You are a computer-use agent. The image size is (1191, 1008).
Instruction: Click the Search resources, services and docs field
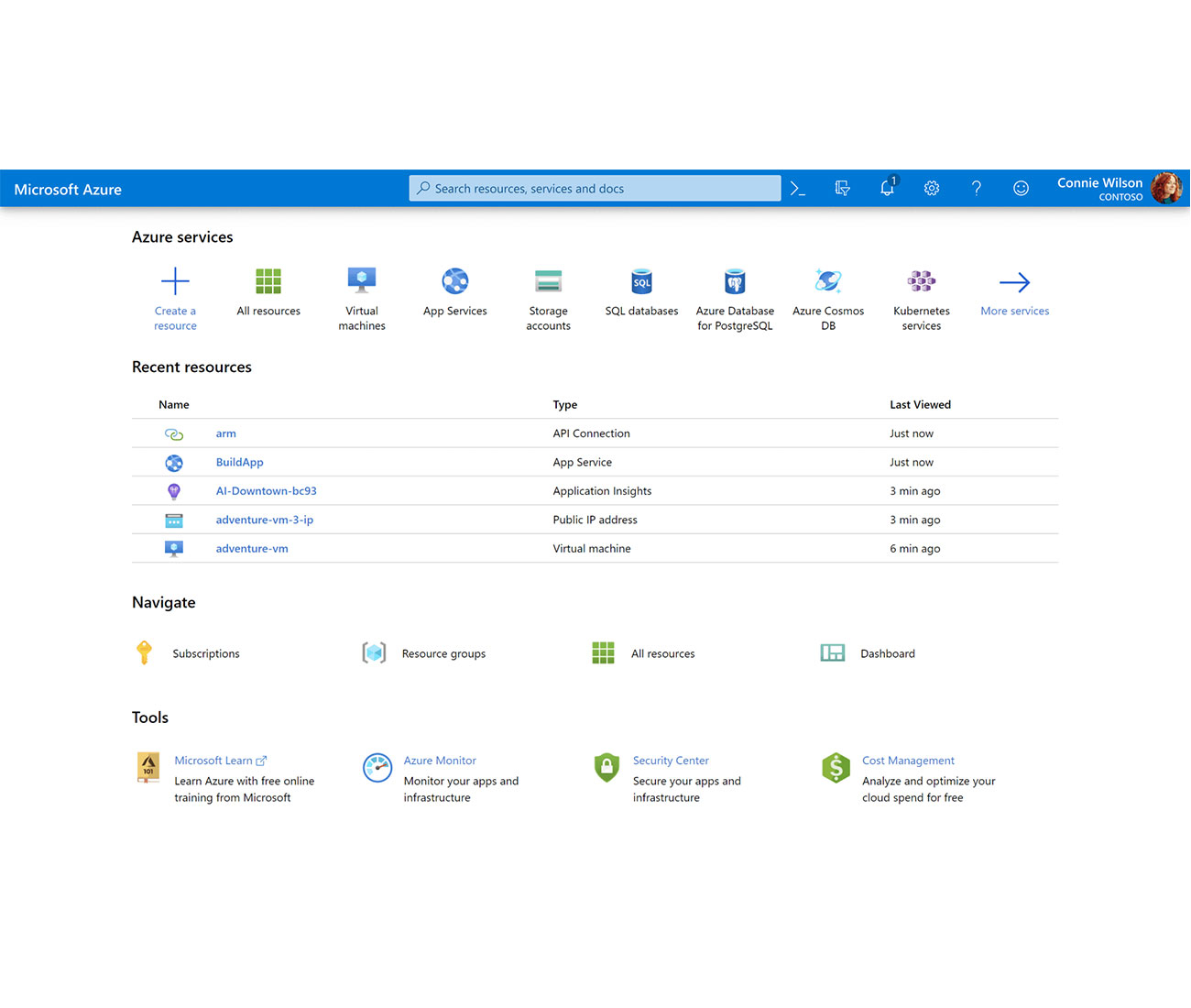click(595, 188)
